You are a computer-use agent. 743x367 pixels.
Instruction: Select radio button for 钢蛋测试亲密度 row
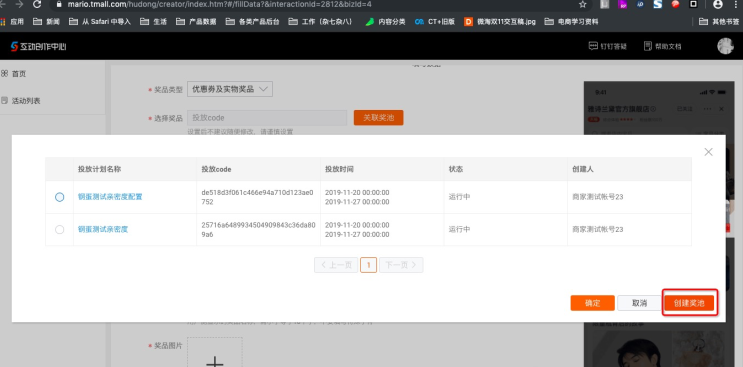click(59, 230)
